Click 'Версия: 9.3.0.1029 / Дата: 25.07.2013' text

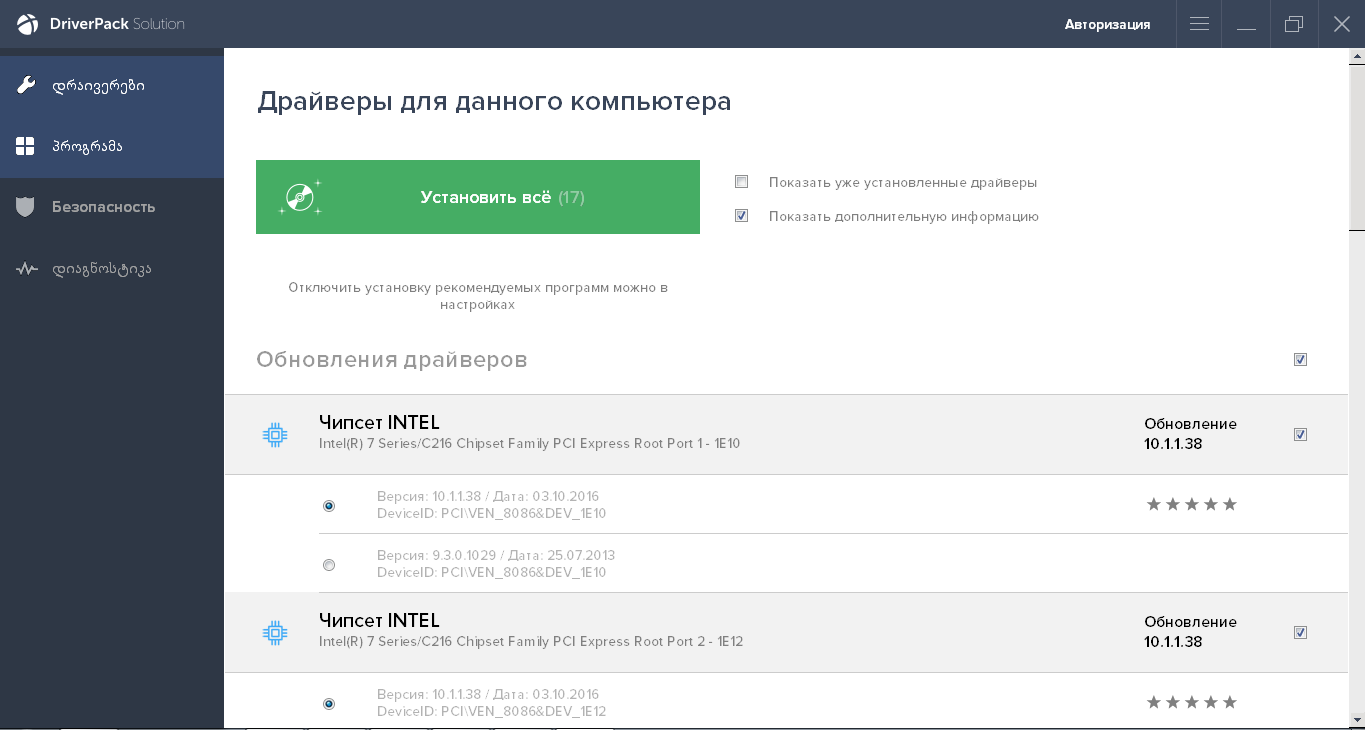click(496, 555)
